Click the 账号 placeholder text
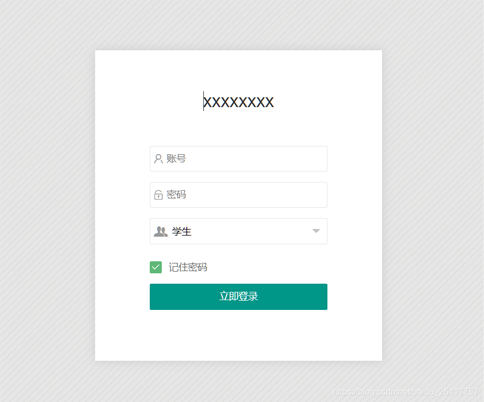The width and height of the screenshot is (484, 402). click(x=176, y=158)
